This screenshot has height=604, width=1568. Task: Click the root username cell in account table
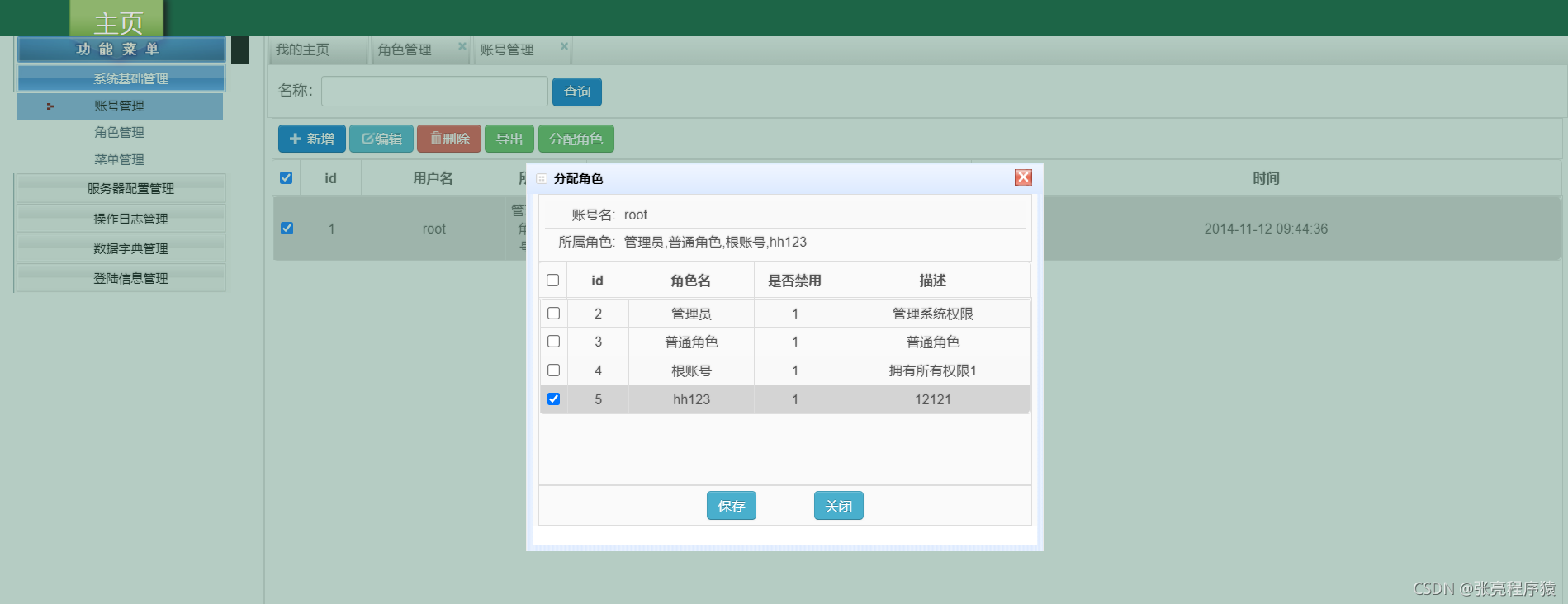click(x=433, y=229)
